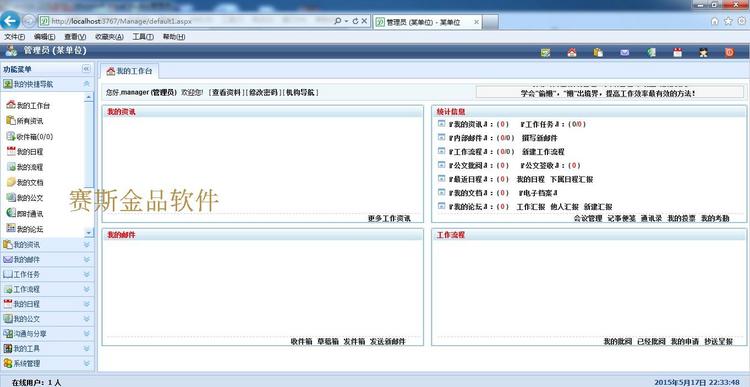750x387 pixels.
Task: Click the checklist task icon in top toolbar
Action: coord(545,53)
